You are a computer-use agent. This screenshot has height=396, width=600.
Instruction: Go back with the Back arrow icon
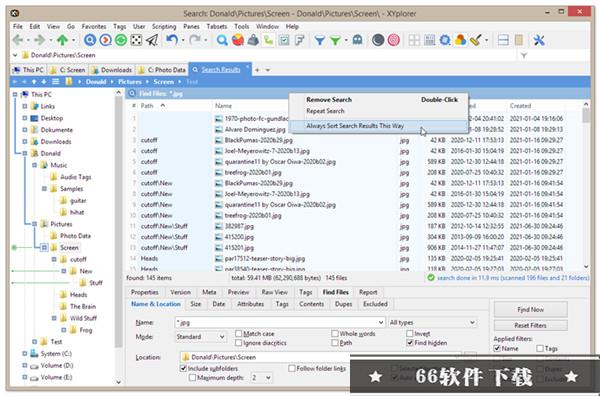[18, 40]
